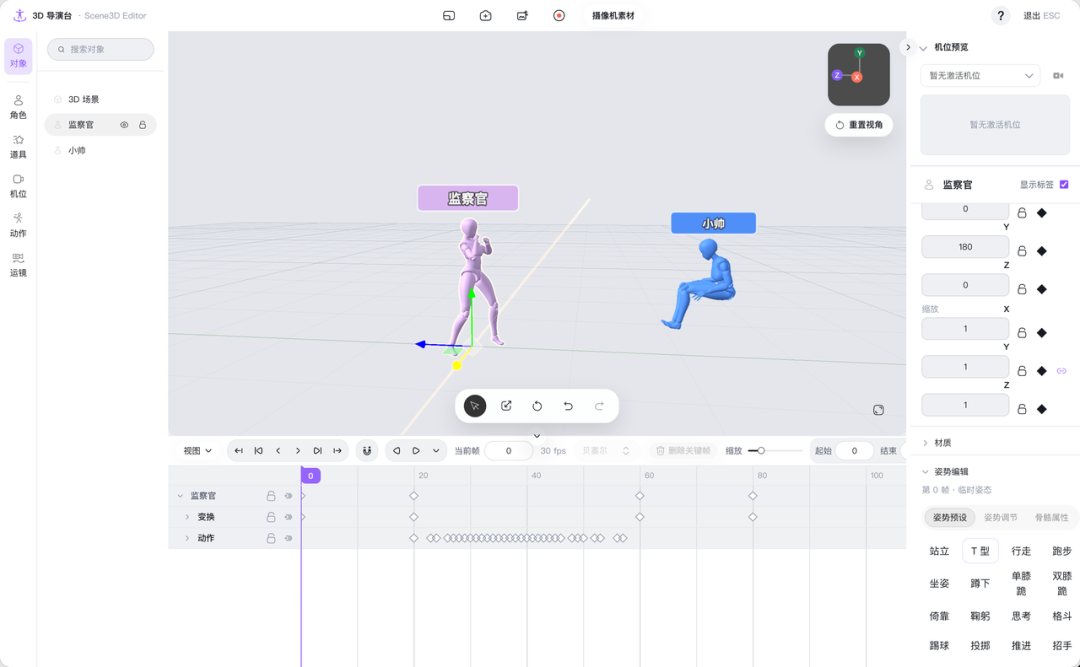This screenshot has width=1080, height=667.
Task: Open help with the question mark icon
Action: click(1000, 15)
